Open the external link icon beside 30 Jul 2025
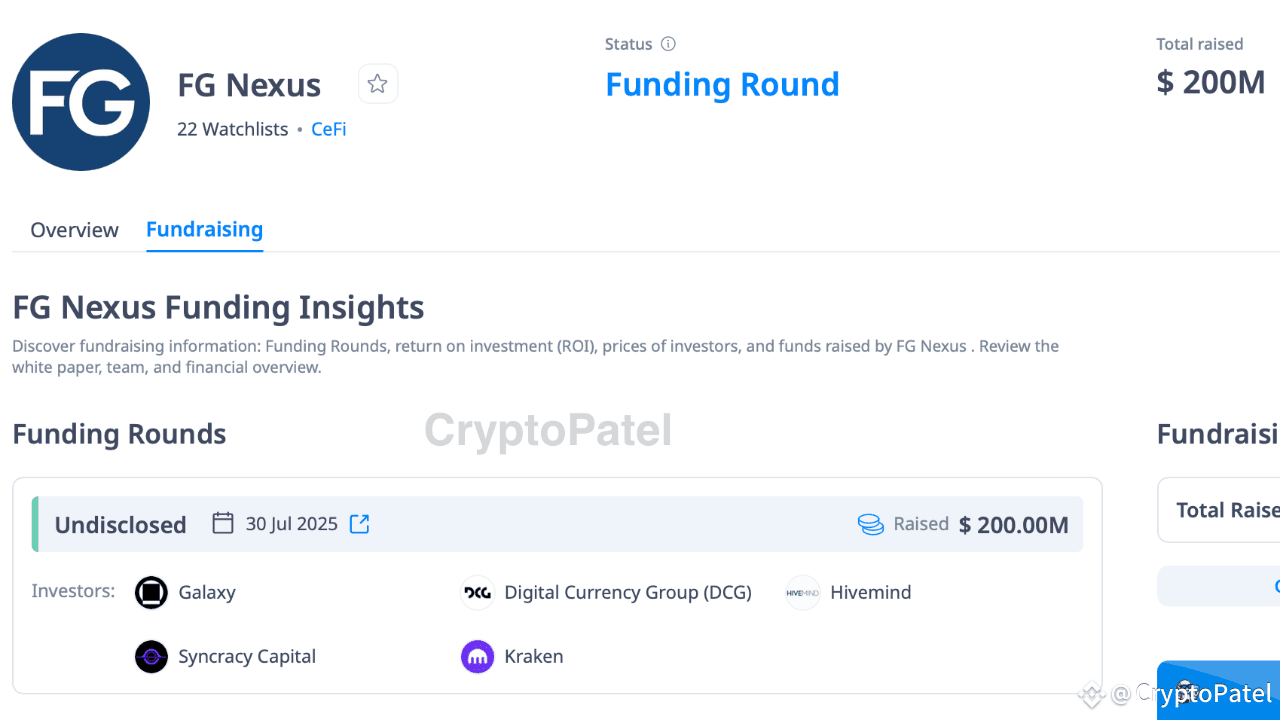 pyautogui.click(x=359, y=524)
